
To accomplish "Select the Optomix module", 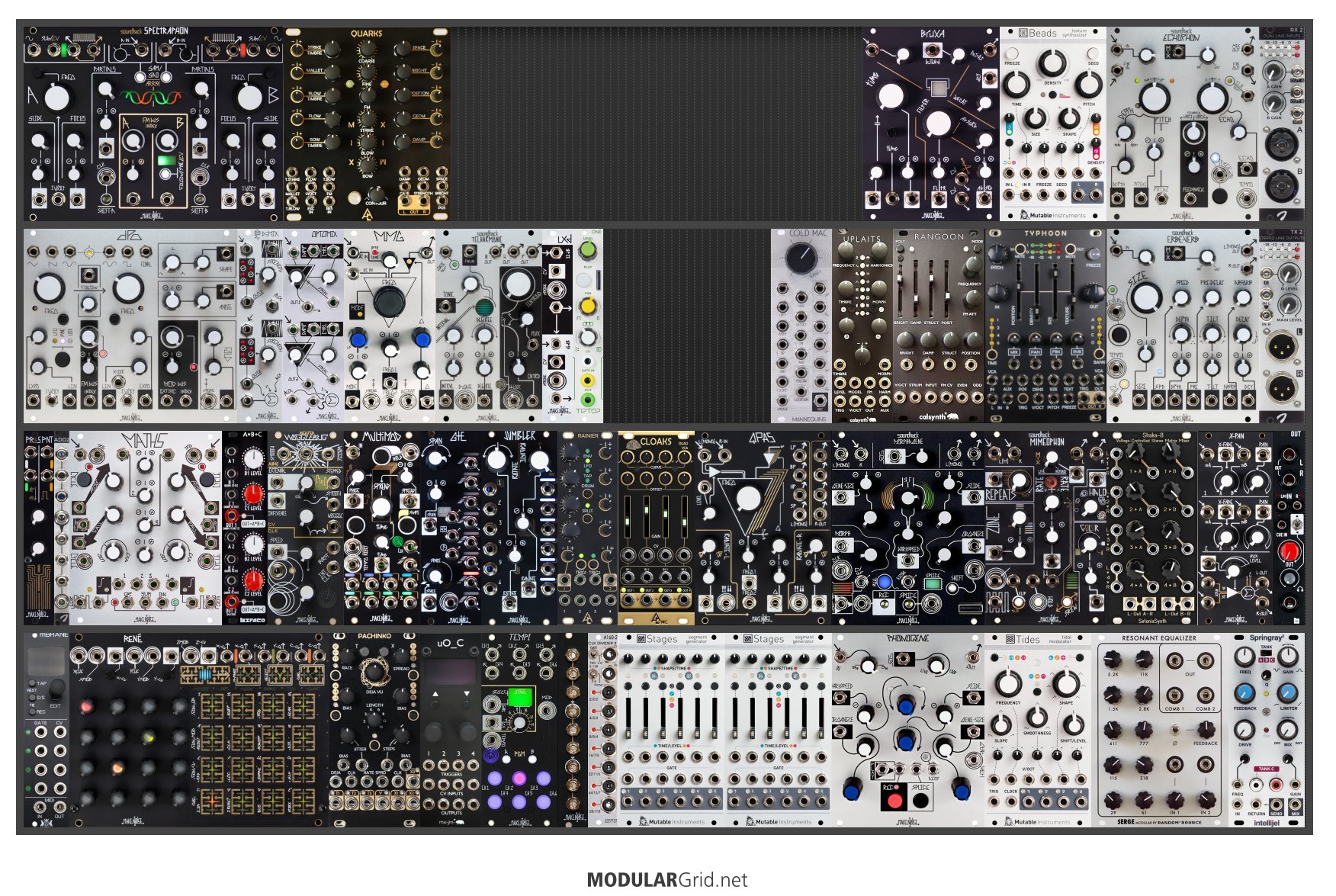I will pos(313,326).
